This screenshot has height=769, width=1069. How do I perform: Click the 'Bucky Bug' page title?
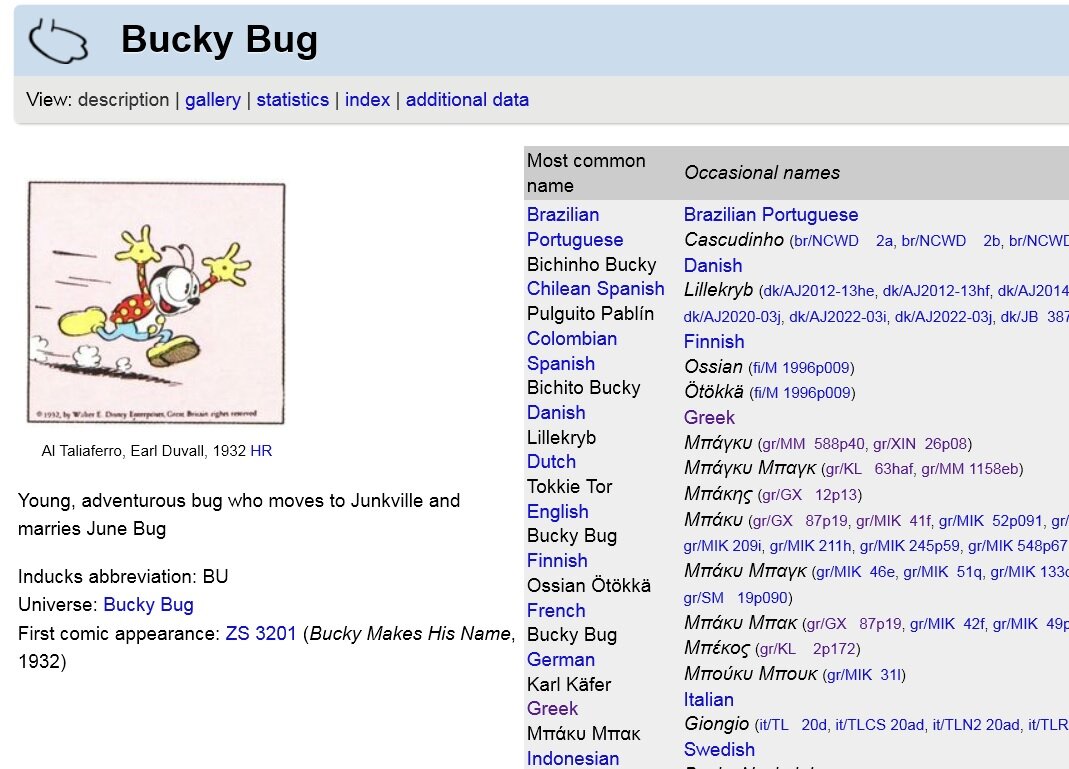click(220, 40)
